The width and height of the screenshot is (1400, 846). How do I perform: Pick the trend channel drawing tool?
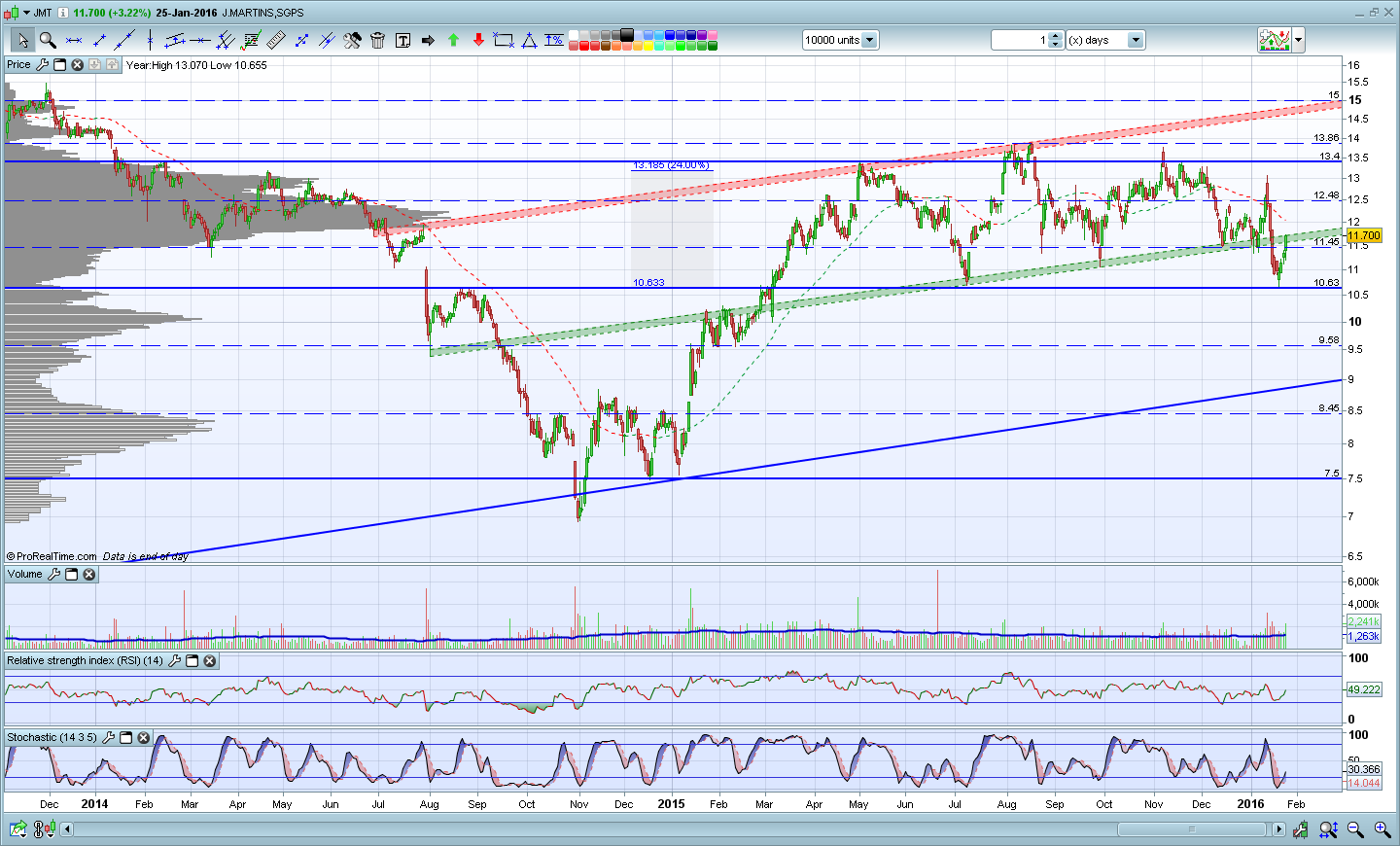tap(175, 40)
